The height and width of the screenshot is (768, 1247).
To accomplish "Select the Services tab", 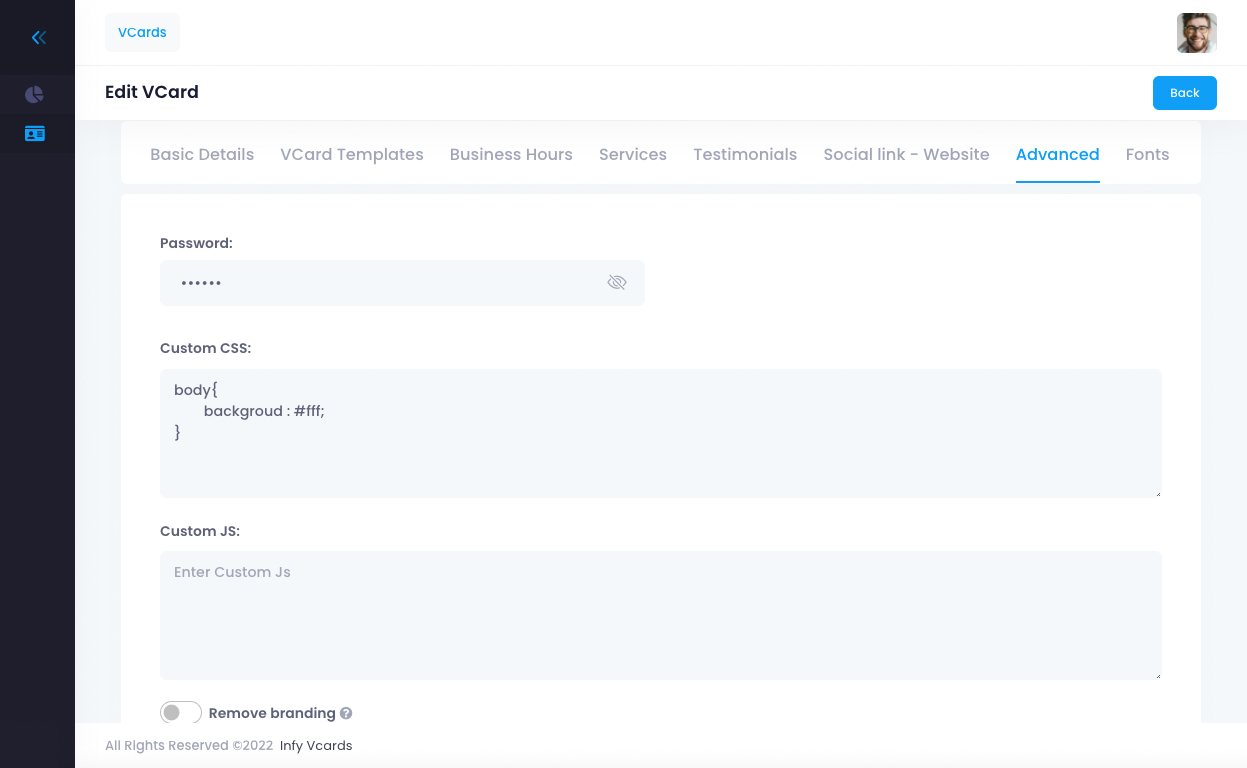I will [x=633, y=155].
